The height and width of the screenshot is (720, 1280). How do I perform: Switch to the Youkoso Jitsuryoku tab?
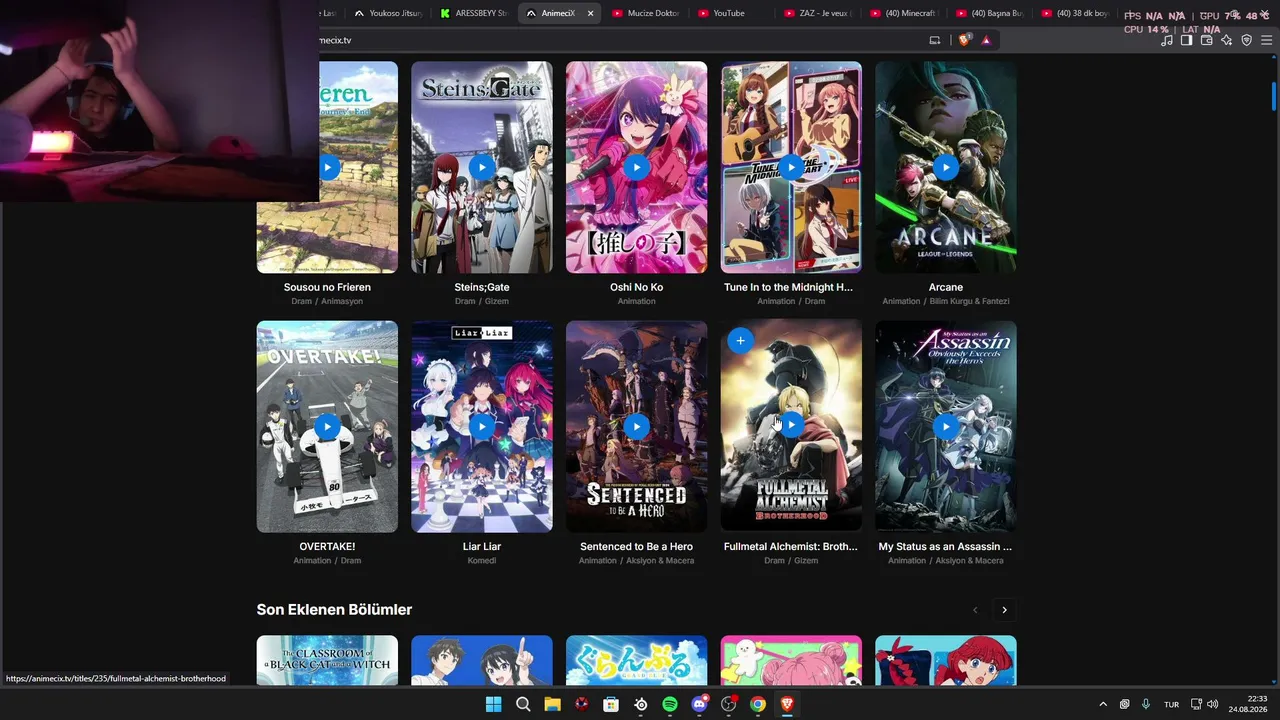(x=388, y=13)
